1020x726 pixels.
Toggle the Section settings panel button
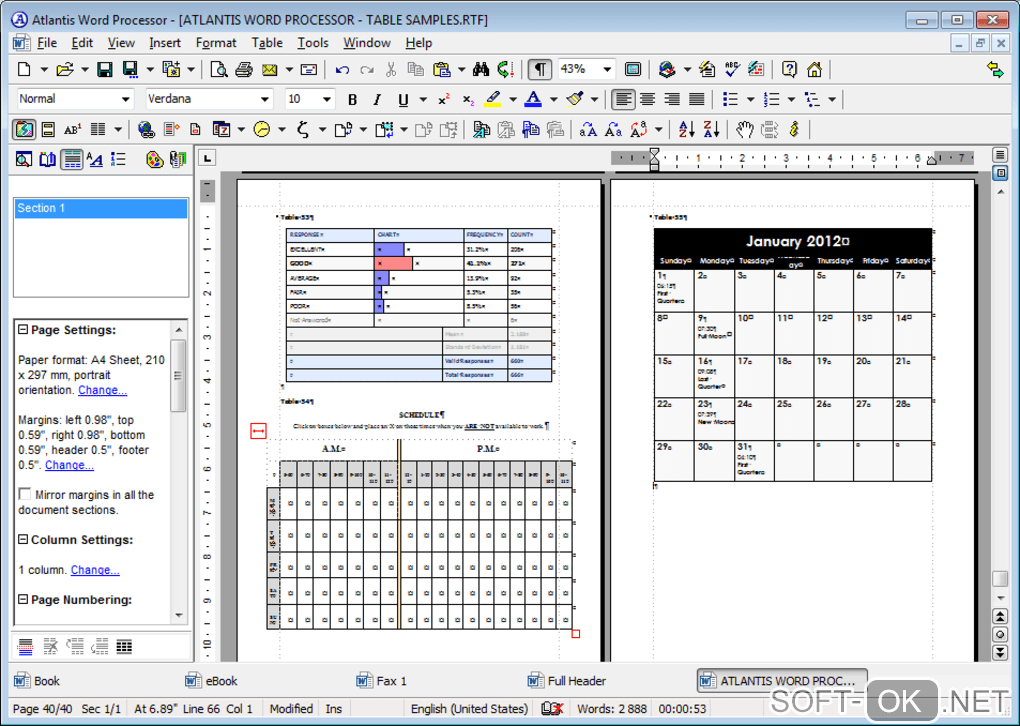point(72,159)
